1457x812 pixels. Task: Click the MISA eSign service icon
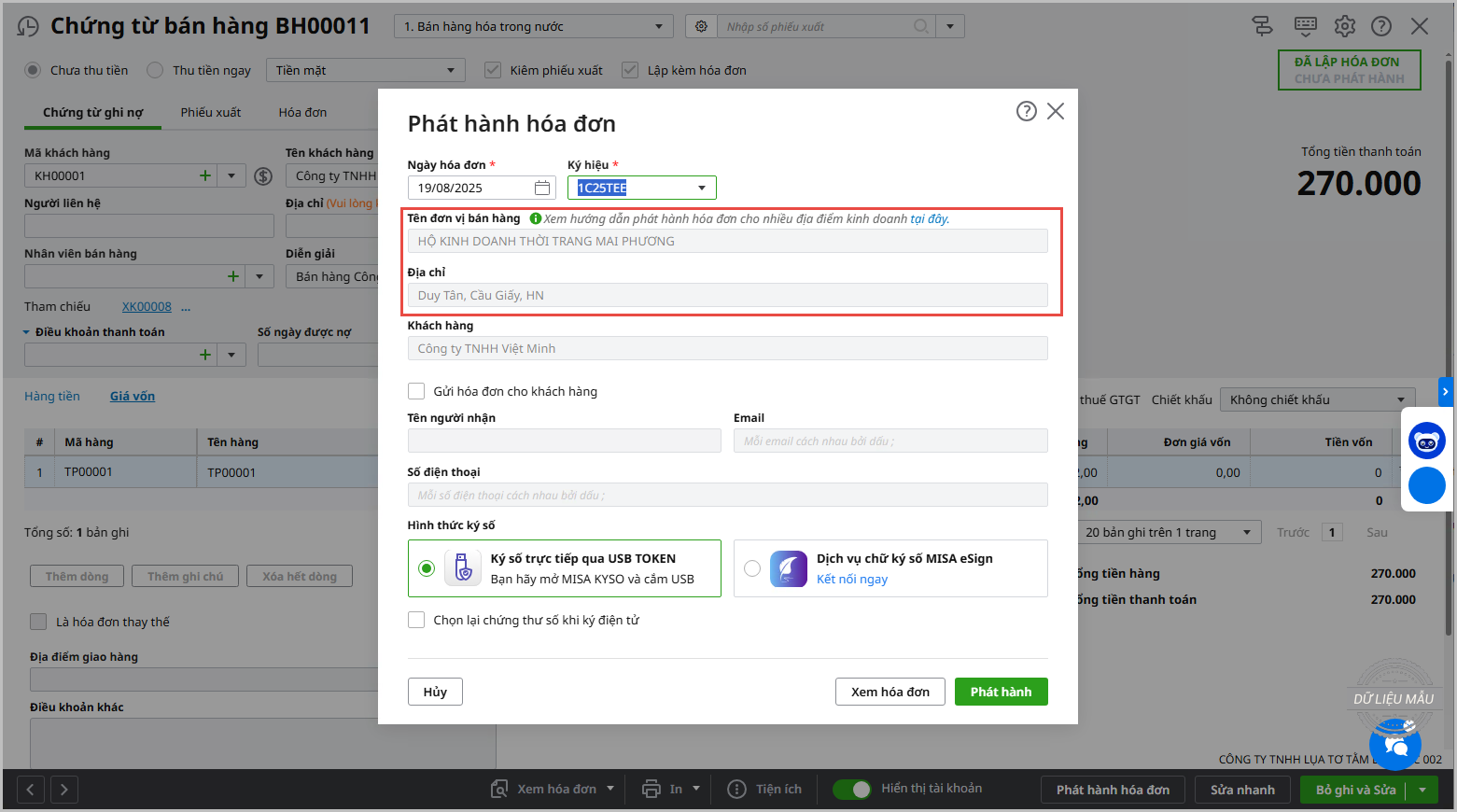(x=788, y=568)
